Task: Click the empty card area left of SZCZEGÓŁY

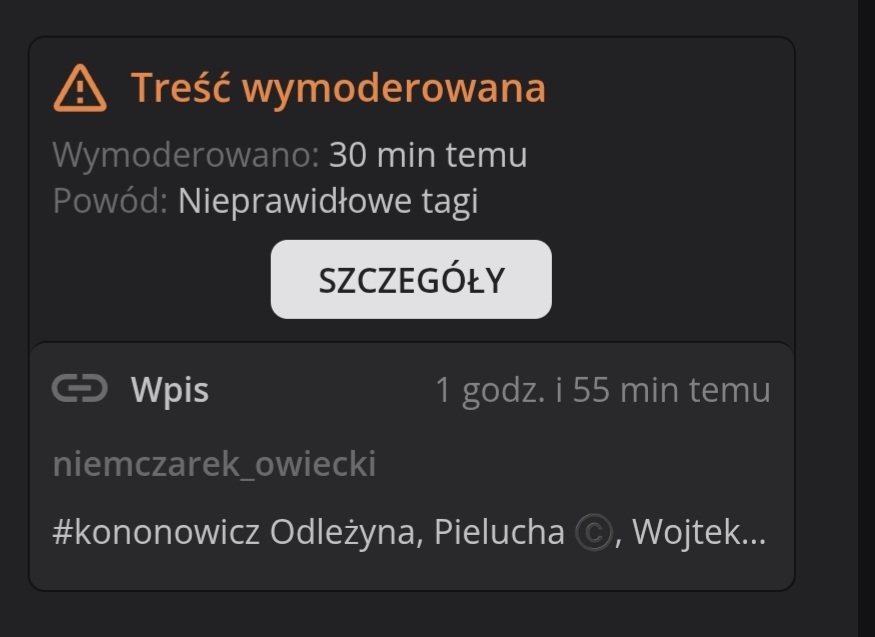Action: [151, 279]
